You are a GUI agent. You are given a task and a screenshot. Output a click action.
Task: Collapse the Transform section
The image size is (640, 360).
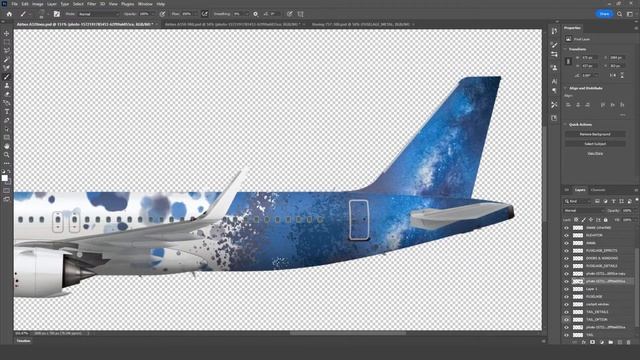click(566, 49)
